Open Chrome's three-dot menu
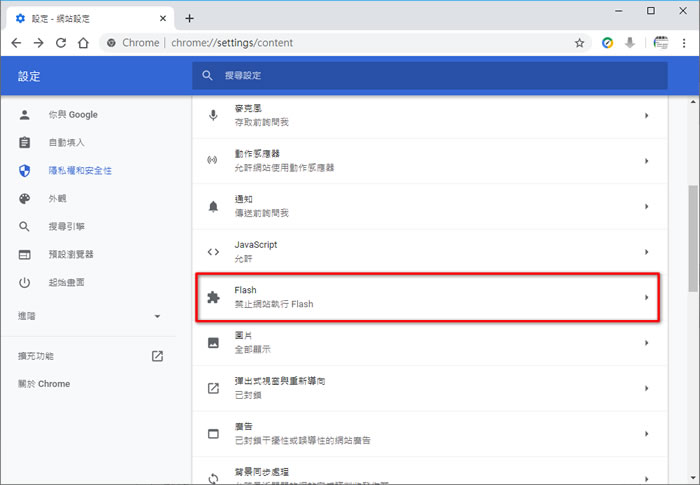The height and width of the screenshot is (485, 700). (684, 43)
